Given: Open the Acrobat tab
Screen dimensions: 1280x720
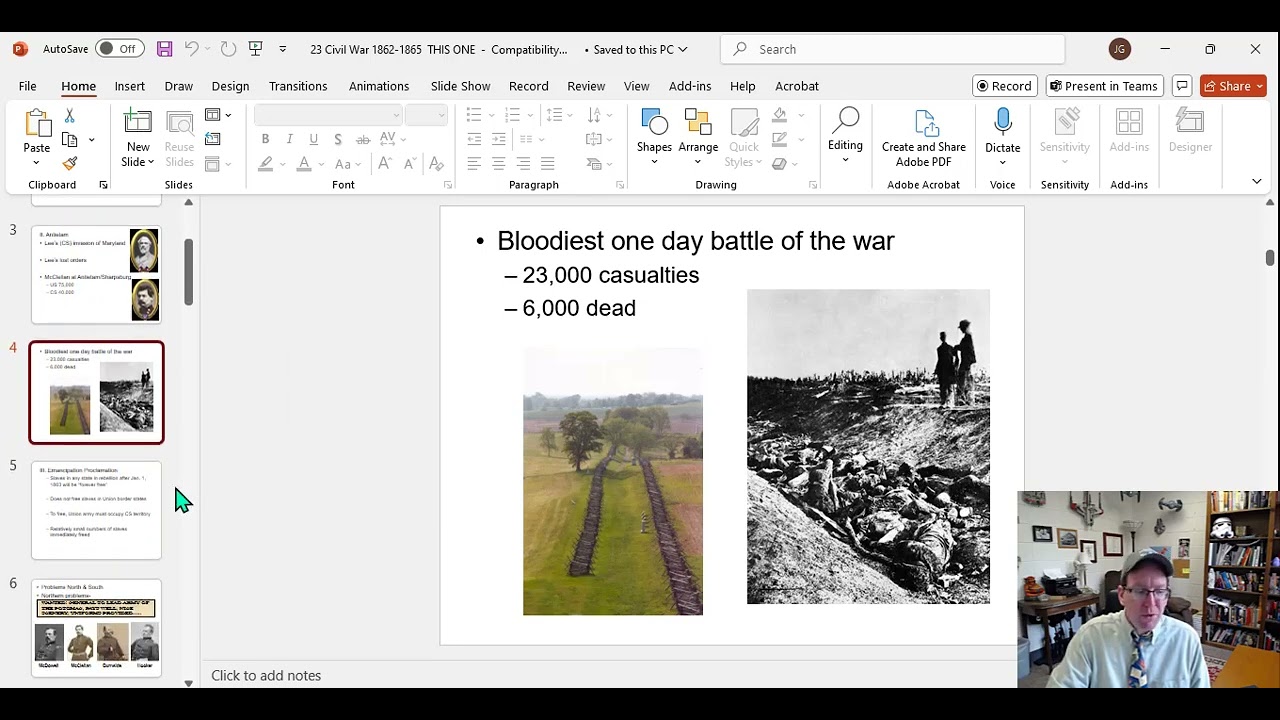Looking at the screenshot, I should pos(797,86).
